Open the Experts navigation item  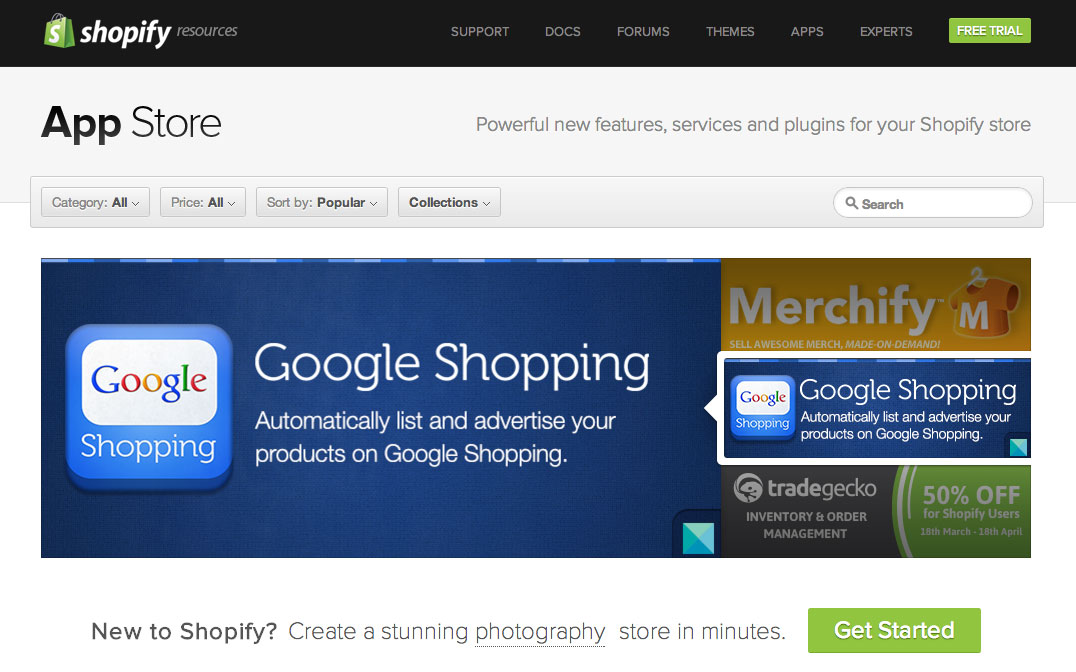point(886,32)
